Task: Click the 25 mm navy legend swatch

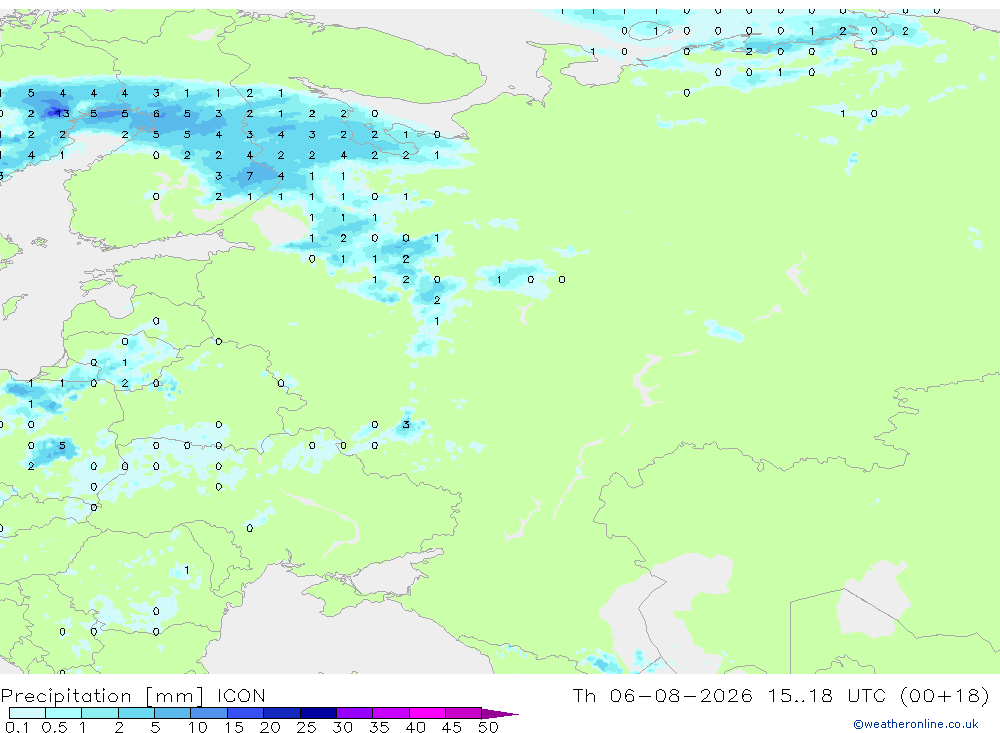Action: (318, 713)
